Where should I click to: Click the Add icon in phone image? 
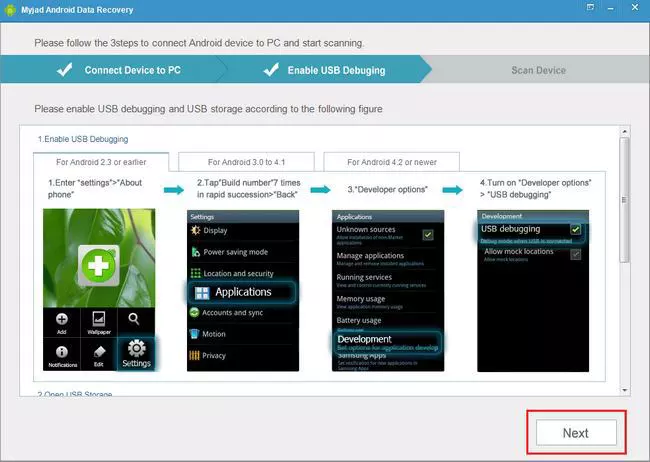click(x=62, y=319)
